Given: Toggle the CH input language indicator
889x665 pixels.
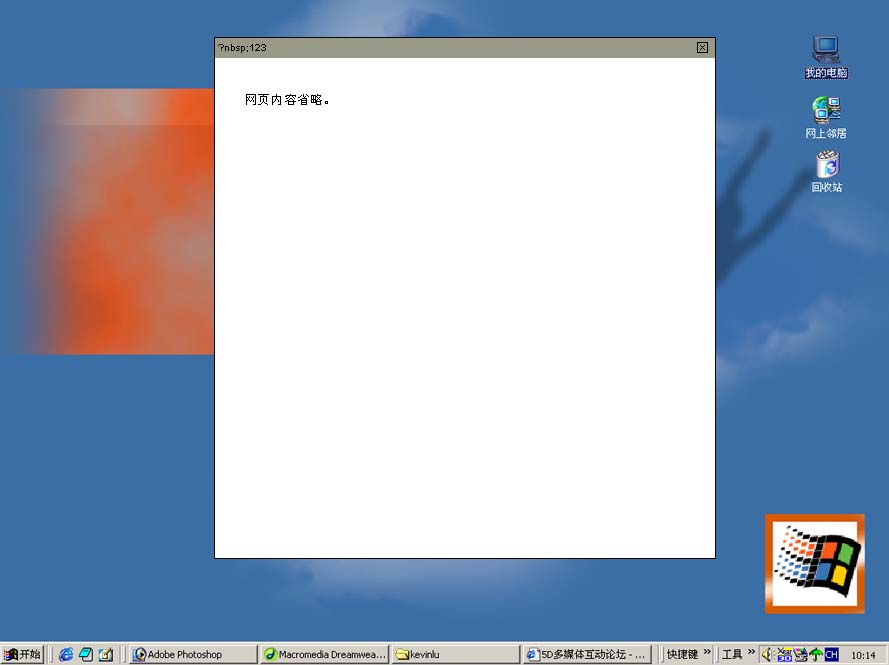Looking at the screenshot, I should 831,654.
